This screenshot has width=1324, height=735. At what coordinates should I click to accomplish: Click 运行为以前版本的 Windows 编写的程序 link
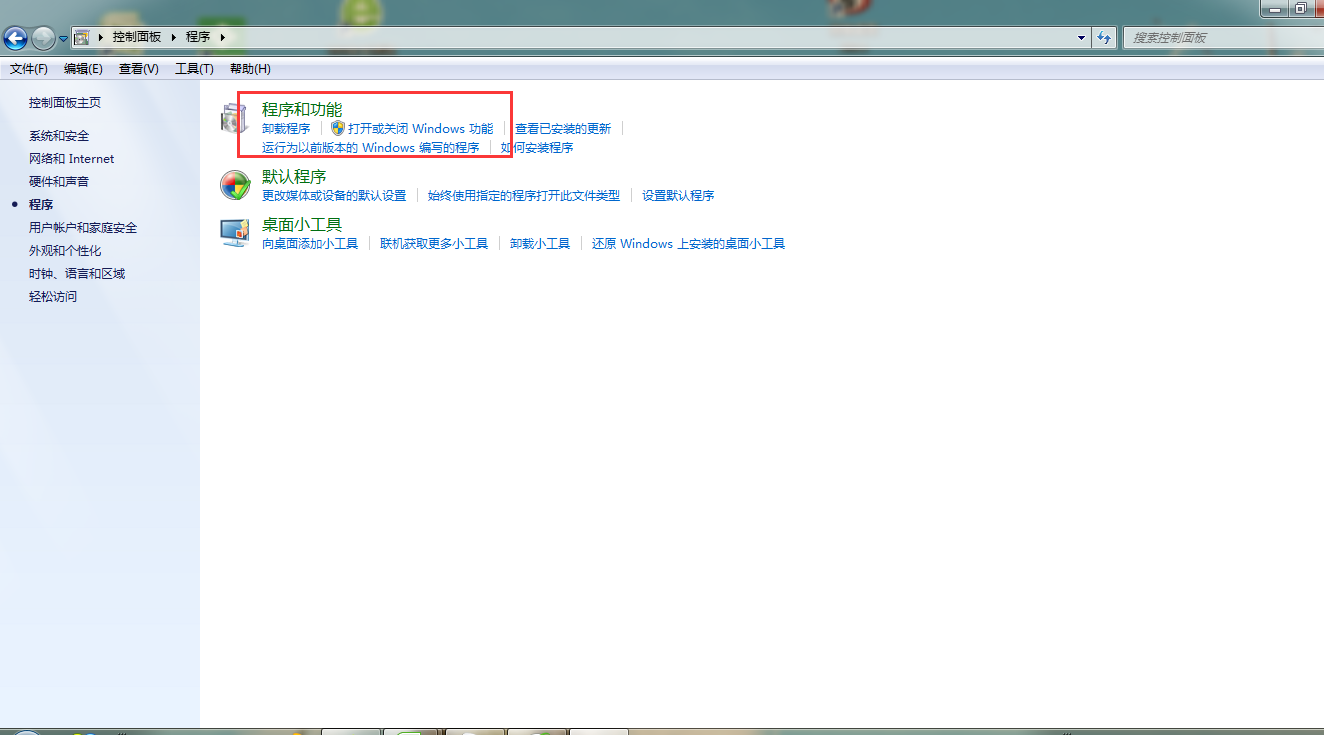[x=371, y=148]
